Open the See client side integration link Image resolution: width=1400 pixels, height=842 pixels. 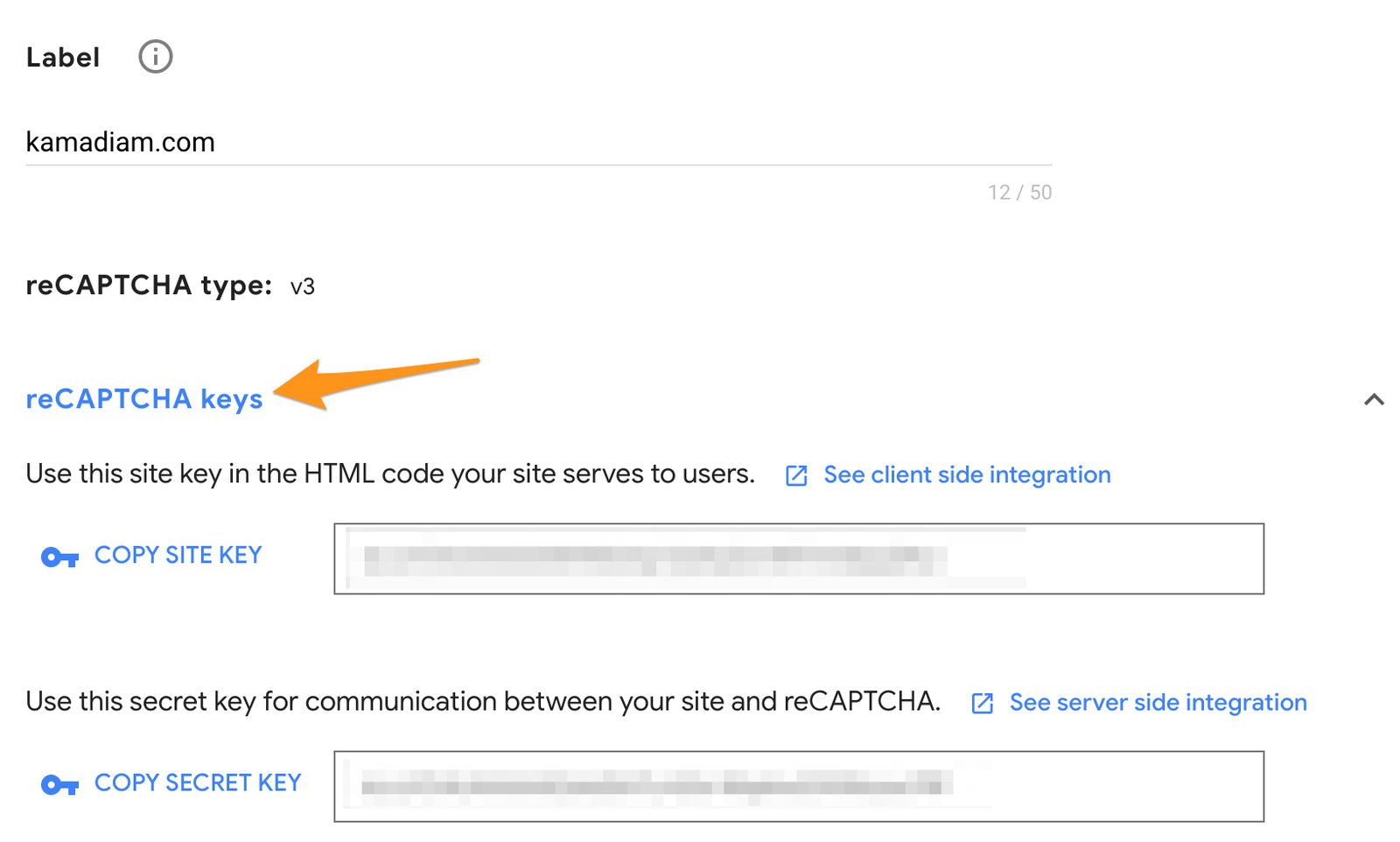pos(967,474)
